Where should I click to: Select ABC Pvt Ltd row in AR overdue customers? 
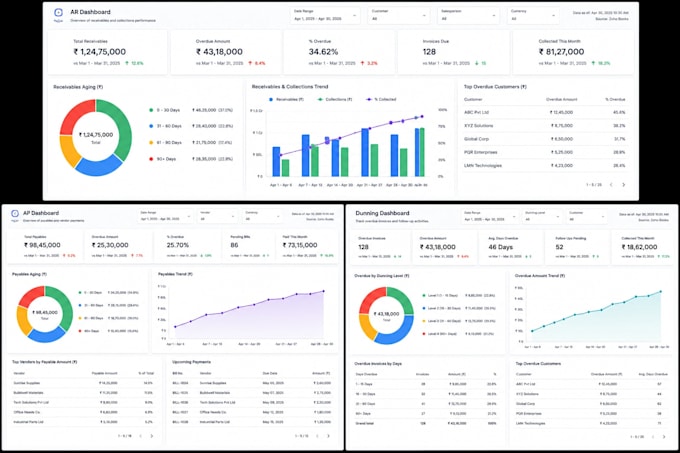click(545, 112)
